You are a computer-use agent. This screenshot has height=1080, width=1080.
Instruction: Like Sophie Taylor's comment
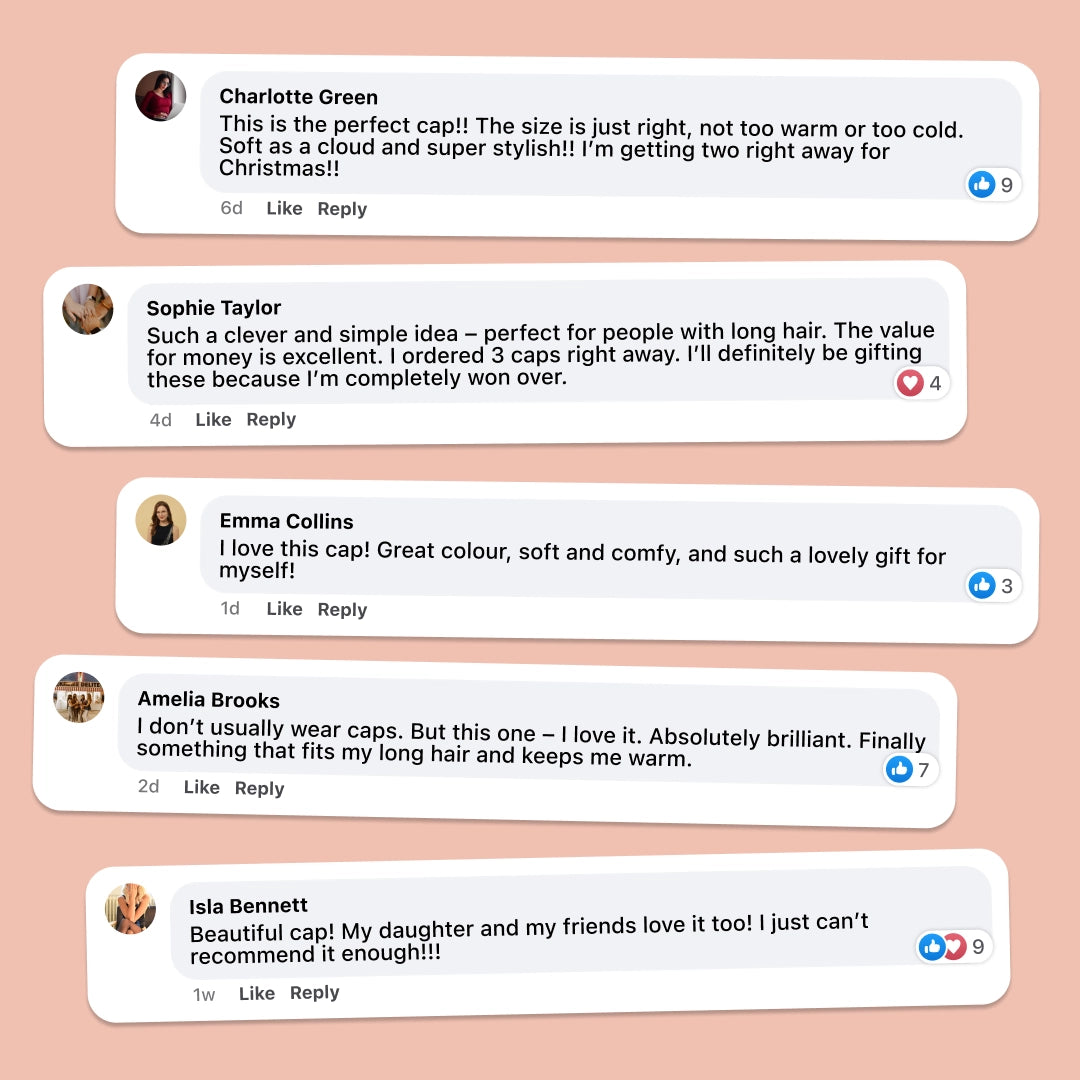[213, 419]
